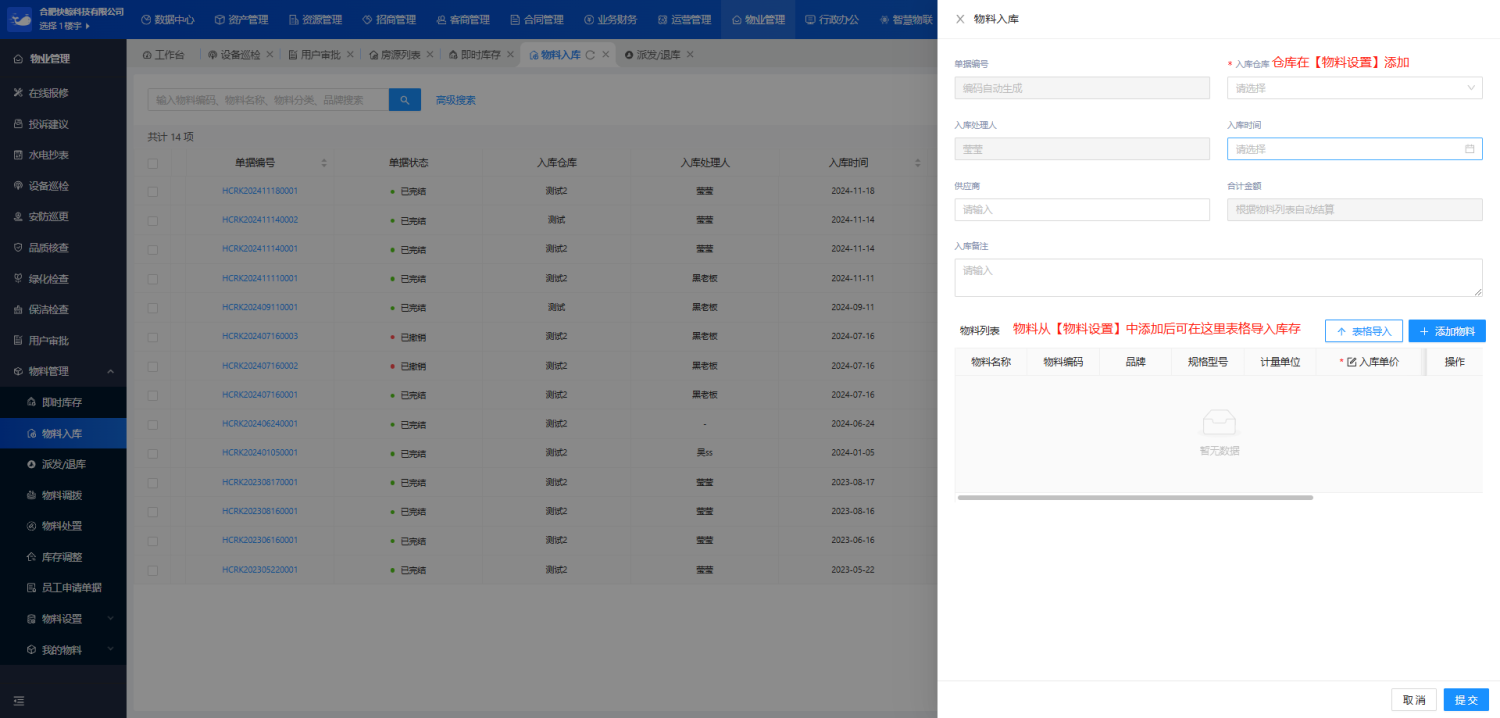Viewport: 1500px width, 718px height.
Task: Click the 取消 button
Action: click(1414, 700)
